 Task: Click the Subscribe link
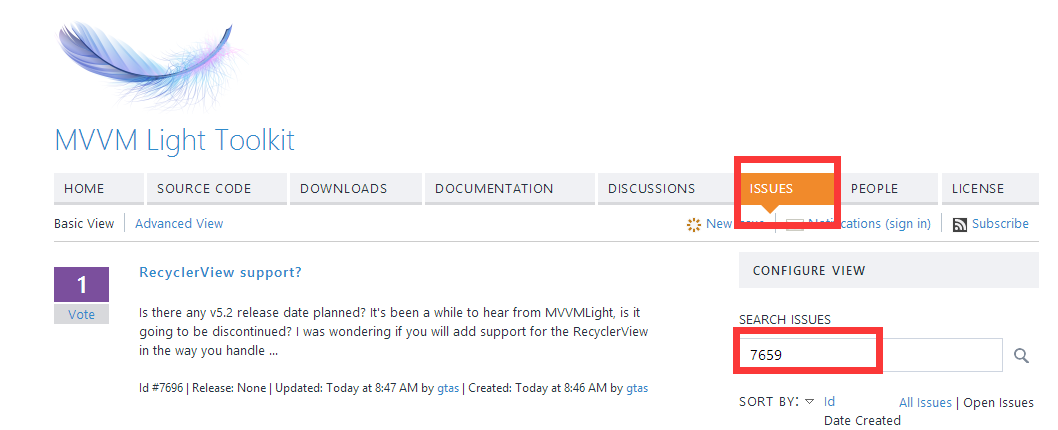point(1000,223)
